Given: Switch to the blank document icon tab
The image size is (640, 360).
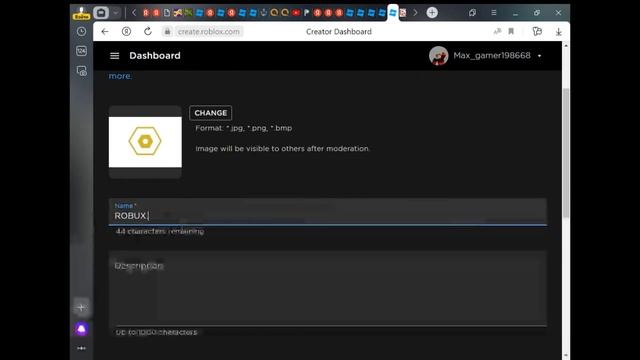Looking at the screenshot, I should (167, 13).
